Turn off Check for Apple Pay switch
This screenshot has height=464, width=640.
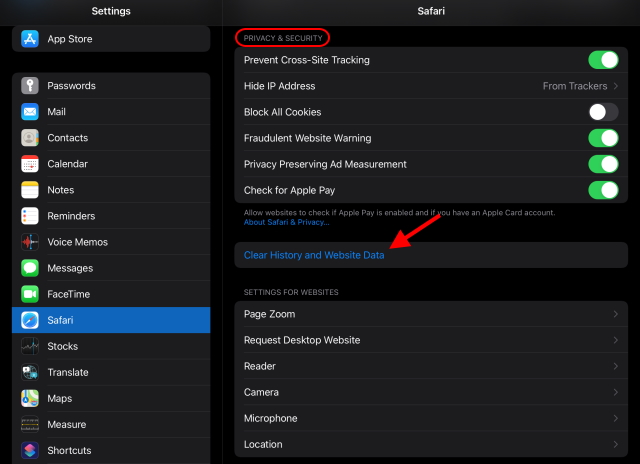point(603,190)
